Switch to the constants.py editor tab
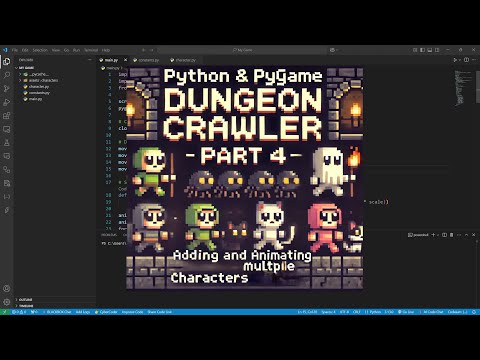480x360 pixels. point(147,60)
